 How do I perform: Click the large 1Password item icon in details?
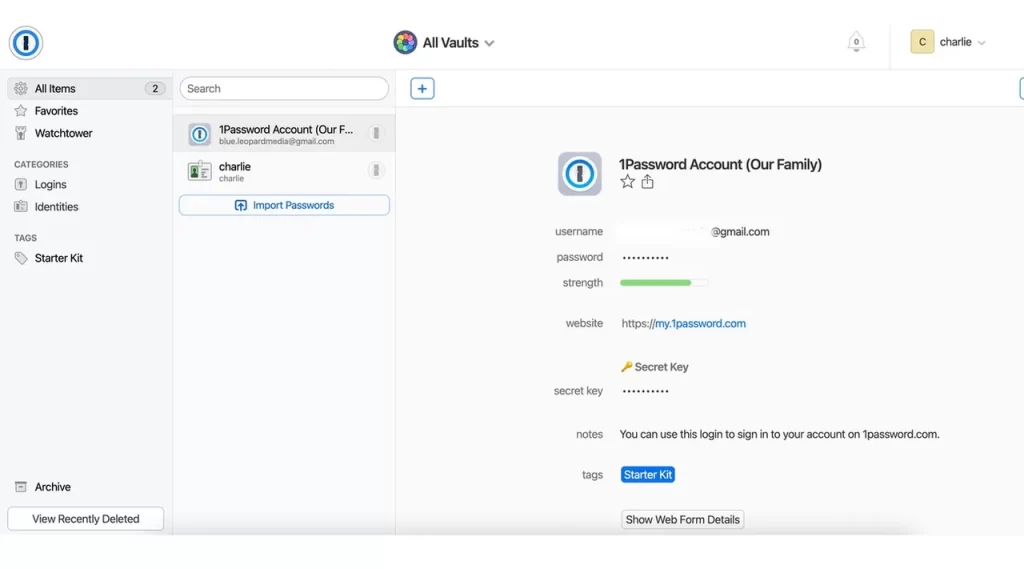pos(579,174)
